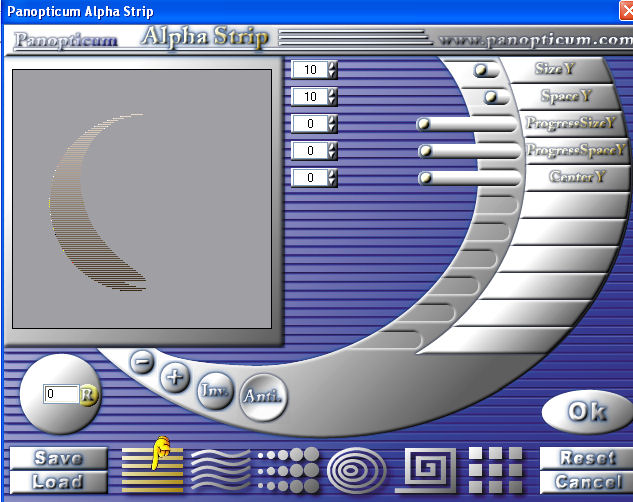Click the Space Y spinner arrows

point(332,97)
